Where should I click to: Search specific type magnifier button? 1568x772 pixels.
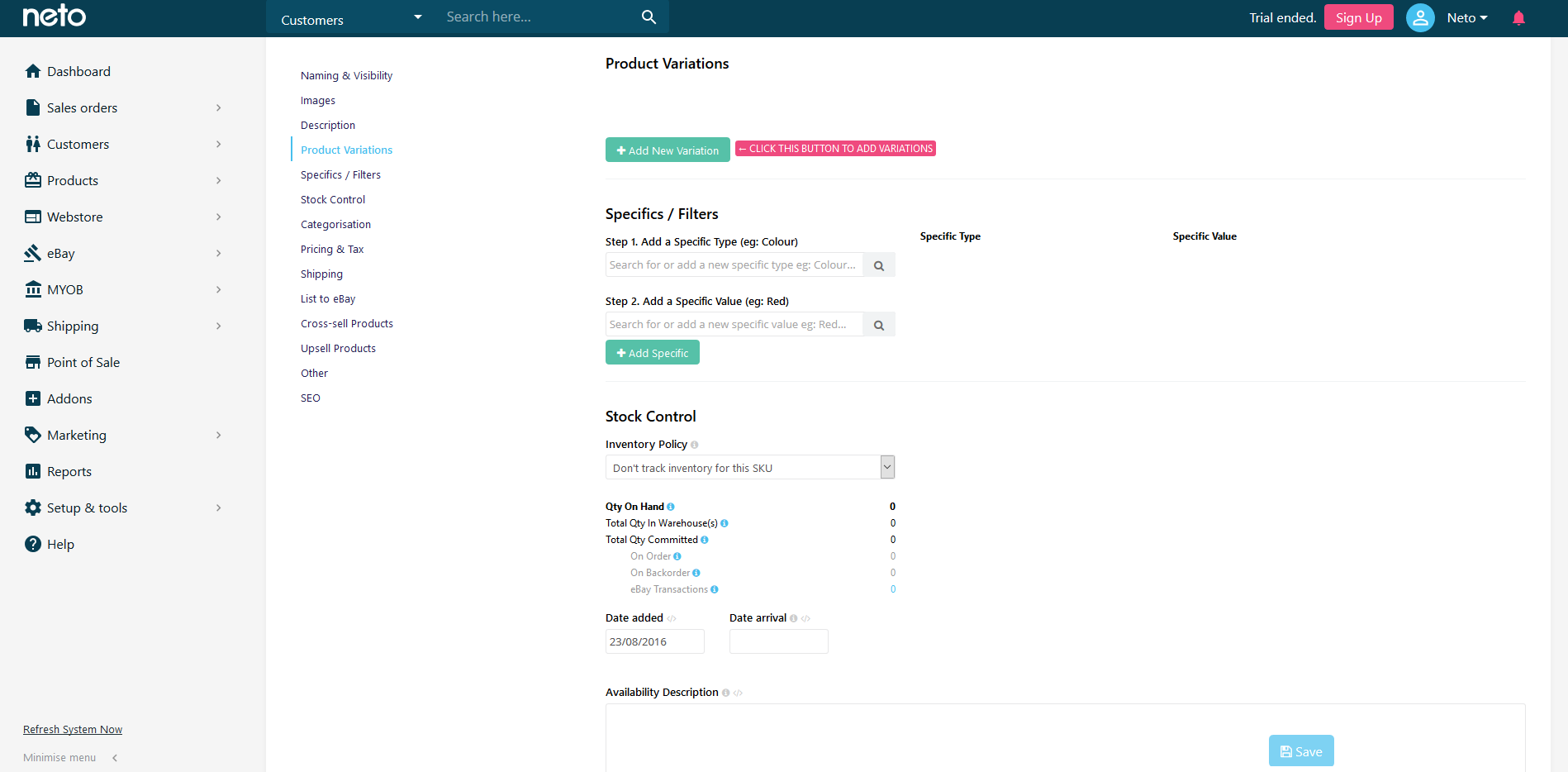[879, 265]
